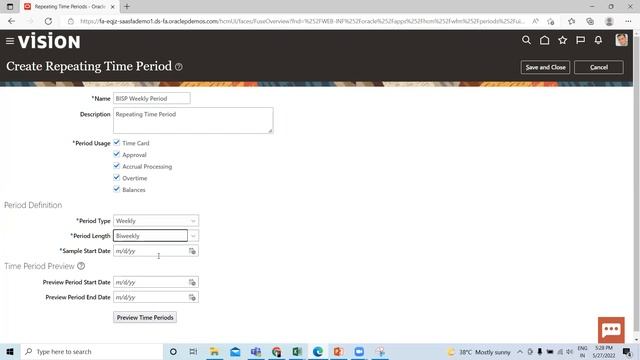
Task: Open Task View on the taskbar
Action: click(x=193, y=351)
